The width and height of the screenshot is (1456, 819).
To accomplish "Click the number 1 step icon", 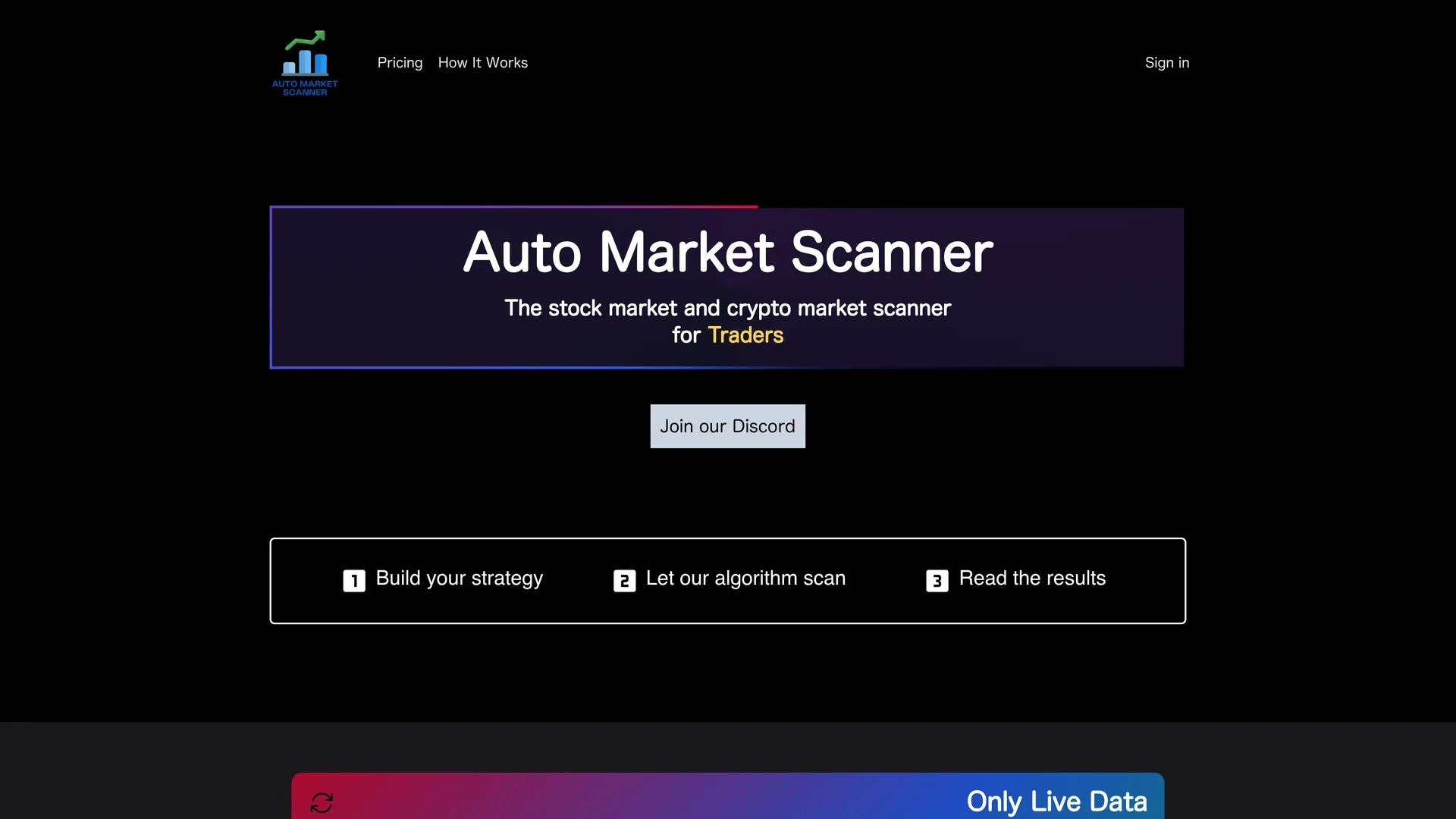I will [x=354, y=581].
